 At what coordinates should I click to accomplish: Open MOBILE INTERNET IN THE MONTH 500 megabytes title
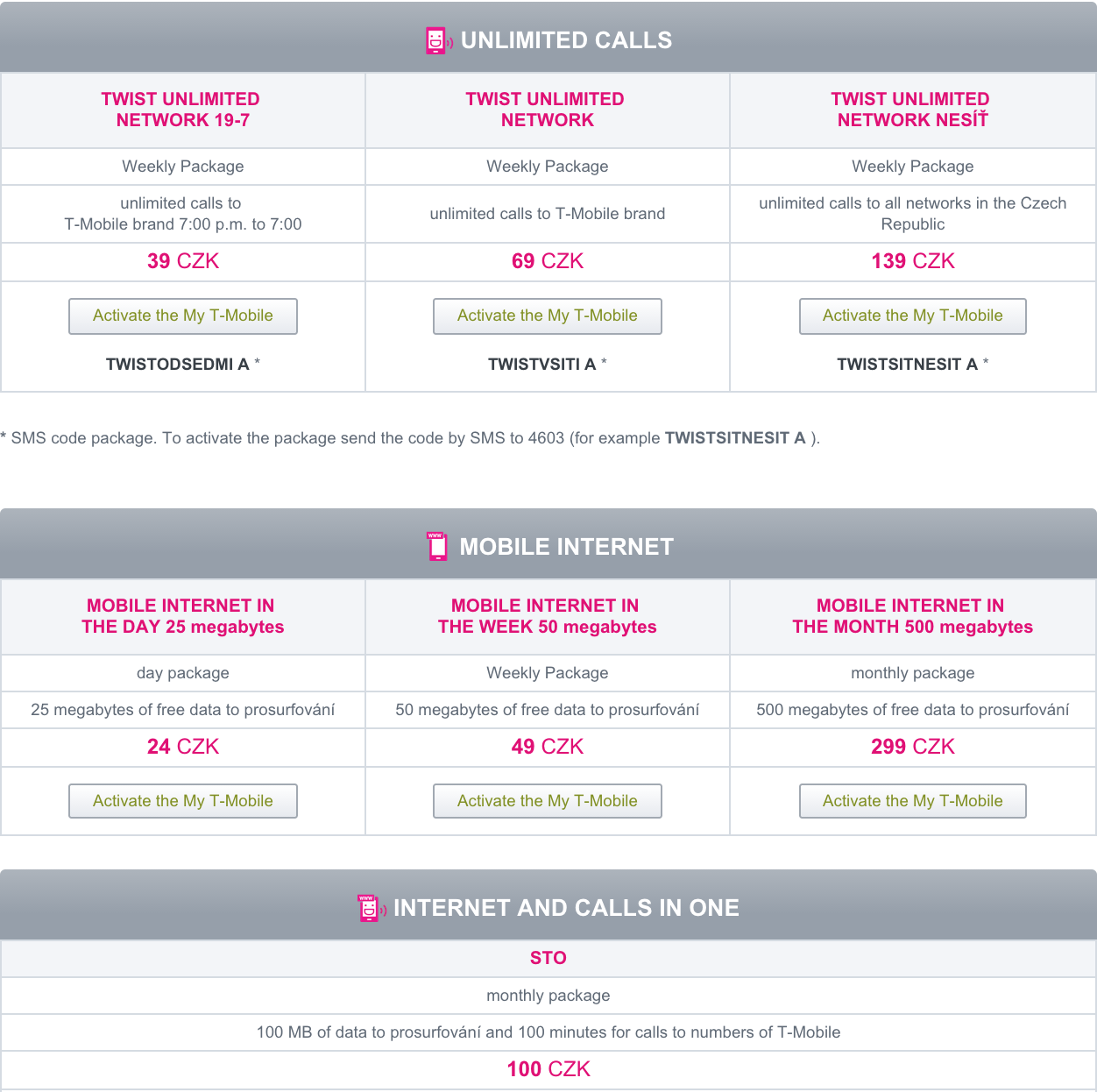[912, 616]
